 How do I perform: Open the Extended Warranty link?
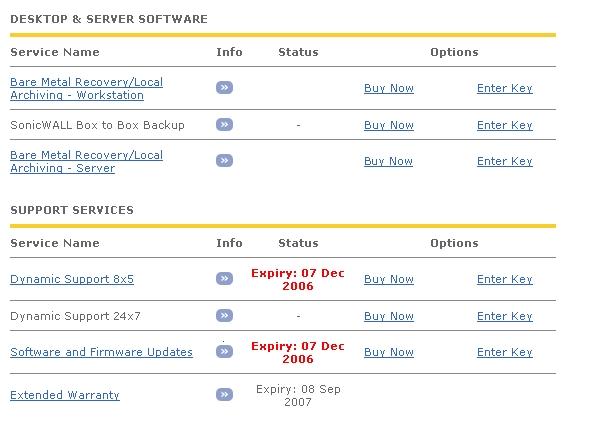[x=65, y=395]
